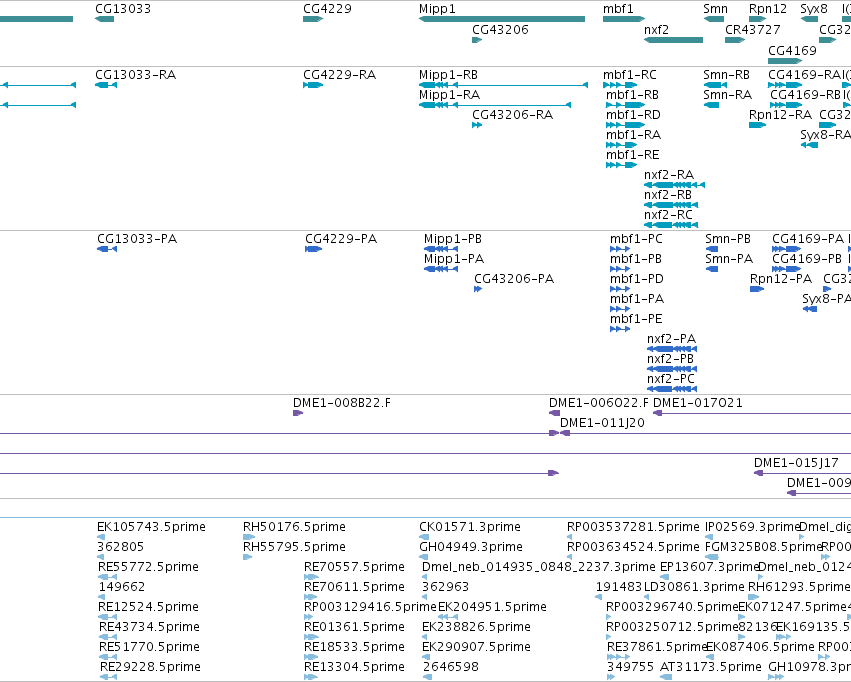Select the Rpn12-PA protein label
This screenshot has height=682, width=851.
781,279
